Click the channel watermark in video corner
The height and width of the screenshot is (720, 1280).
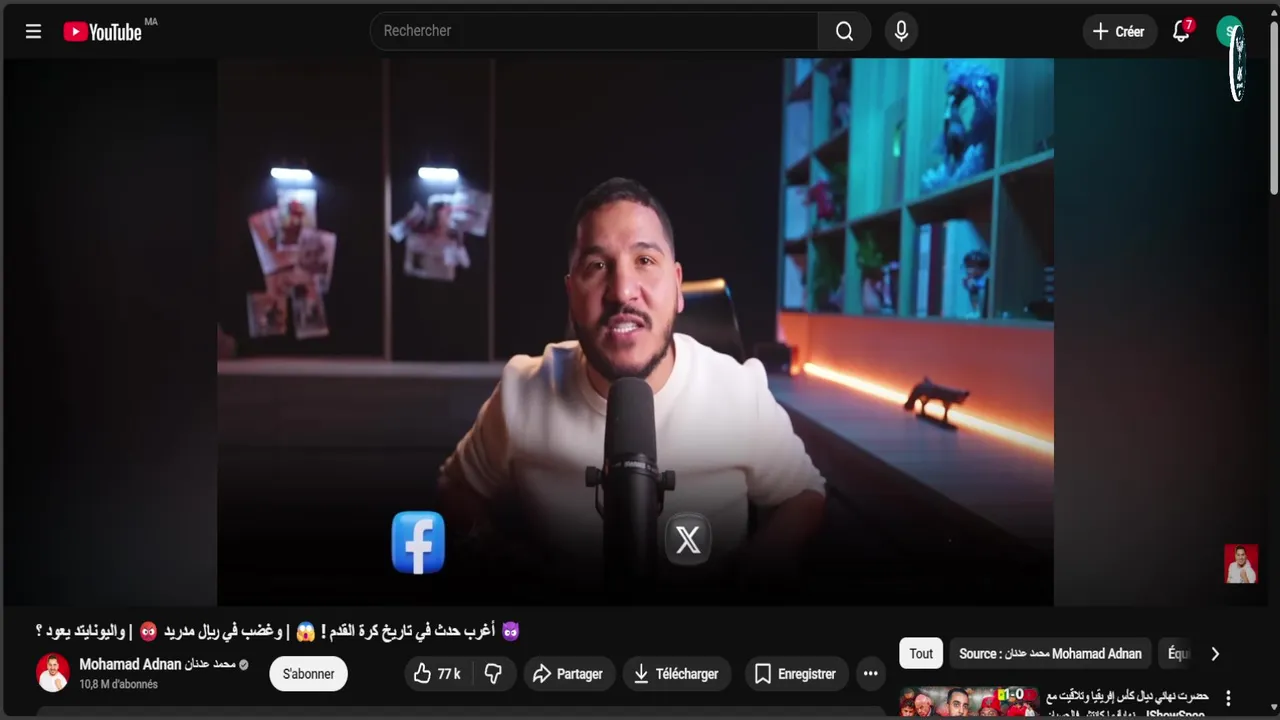1241,564
